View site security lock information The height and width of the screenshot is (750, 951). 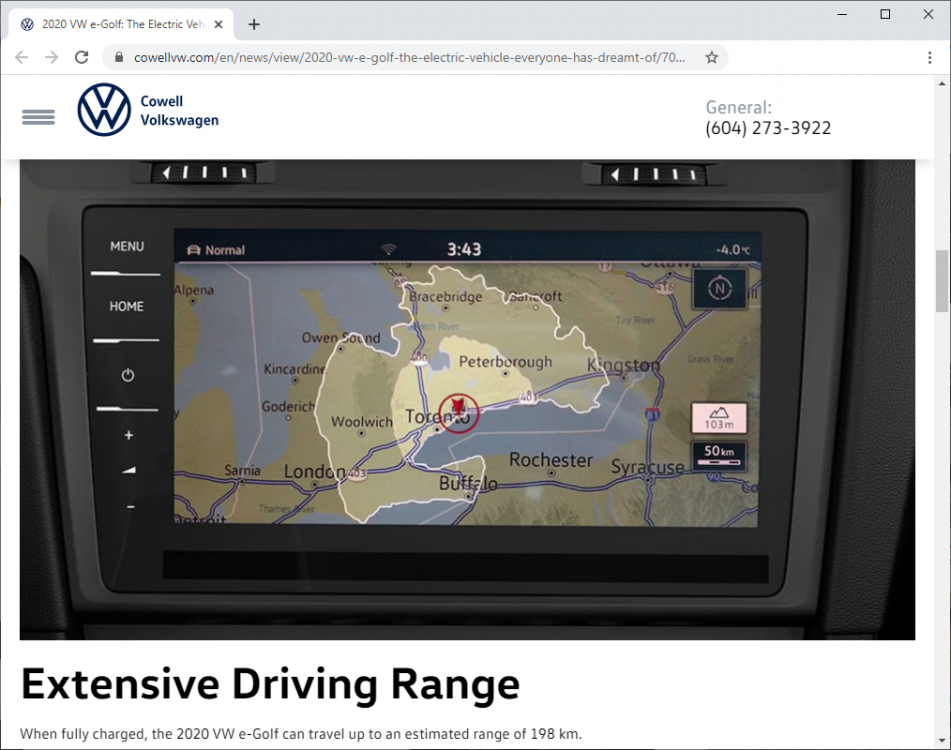tap(119, 58)
